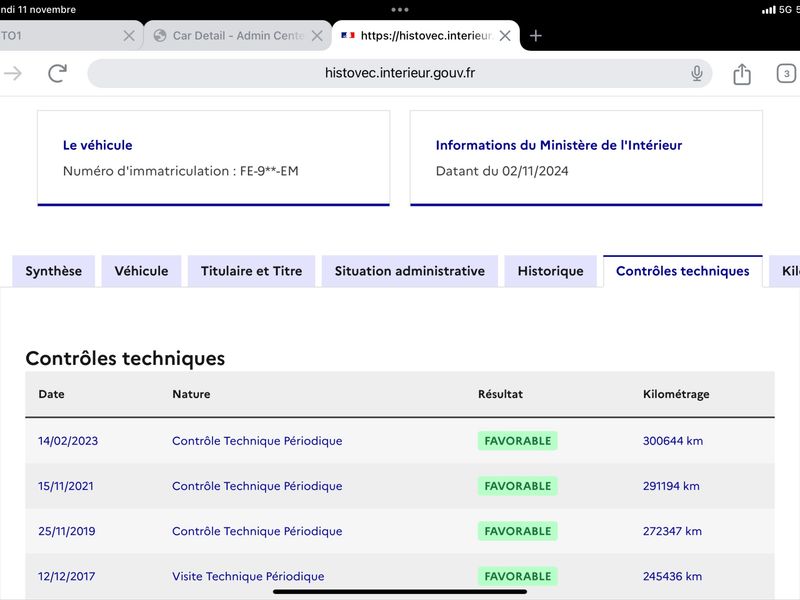800x600 pixels.
Task: Open the Synthèse tab
Action: pos(54,271)
